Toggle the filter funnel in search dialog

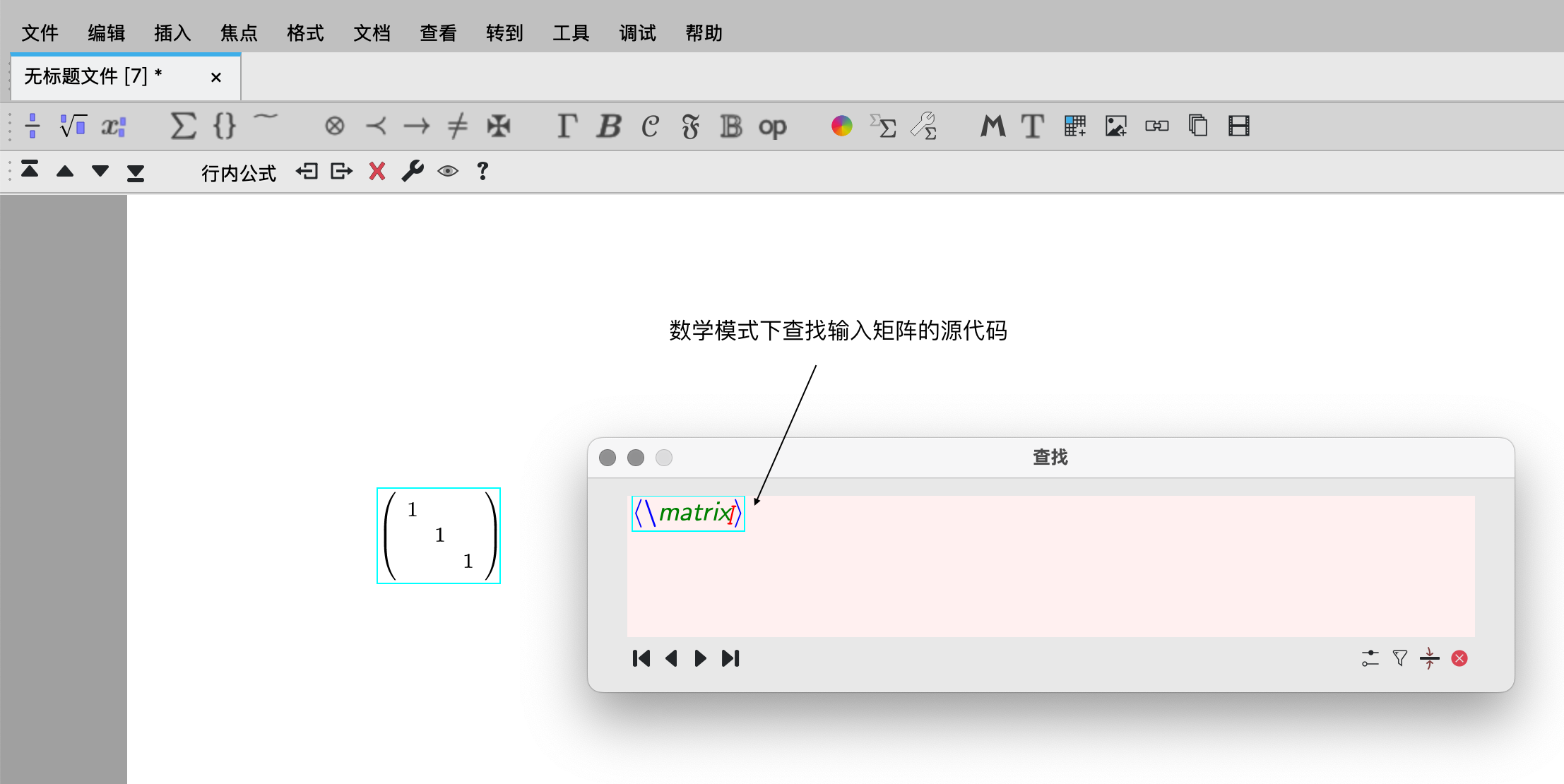point(1399,658)
